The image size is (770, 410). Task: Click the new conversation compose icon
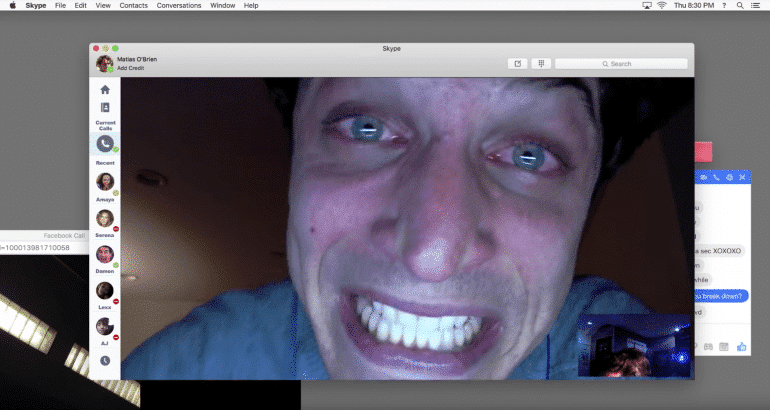[517, 63]
